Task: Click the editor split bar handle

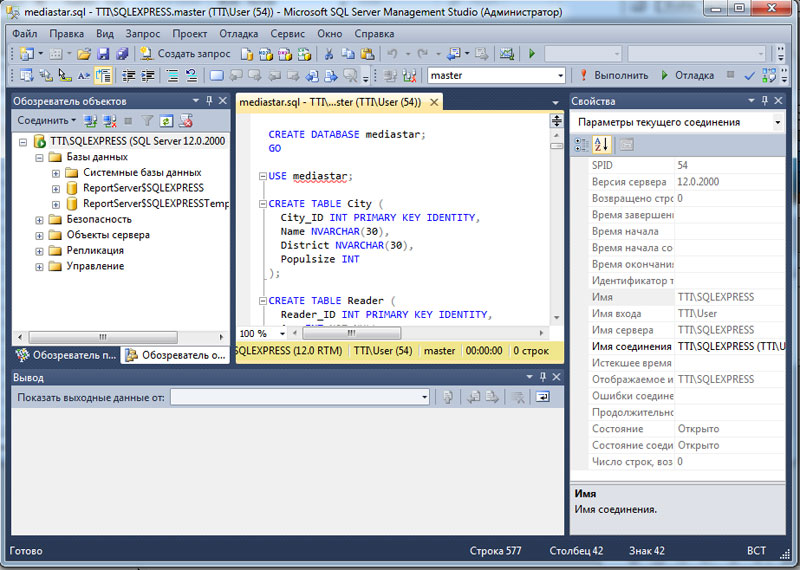Action: (x=557, y=121)
